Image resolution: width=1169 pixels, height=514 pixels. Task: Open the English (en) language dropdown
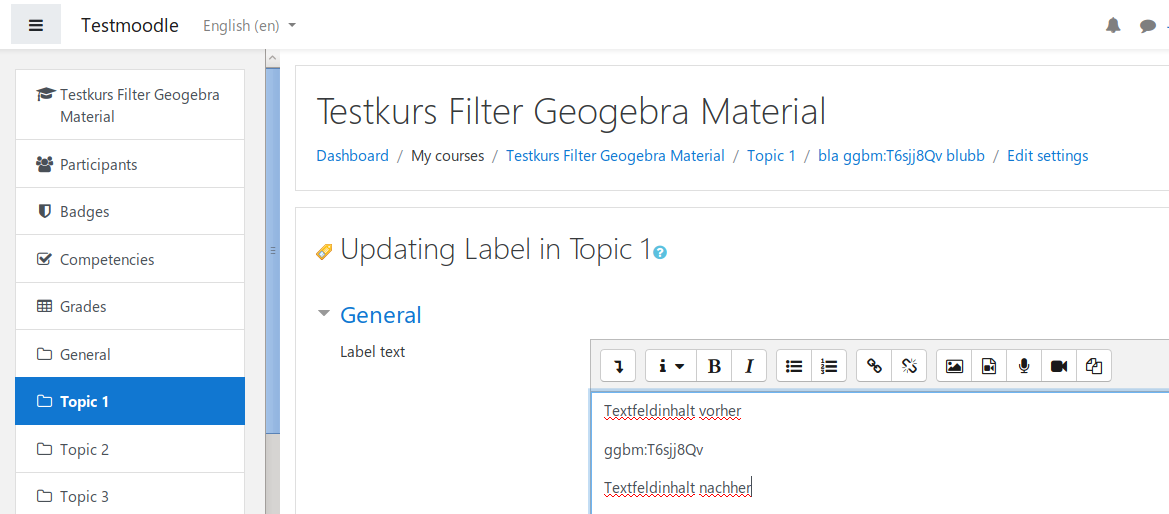[x=249, y=26]
